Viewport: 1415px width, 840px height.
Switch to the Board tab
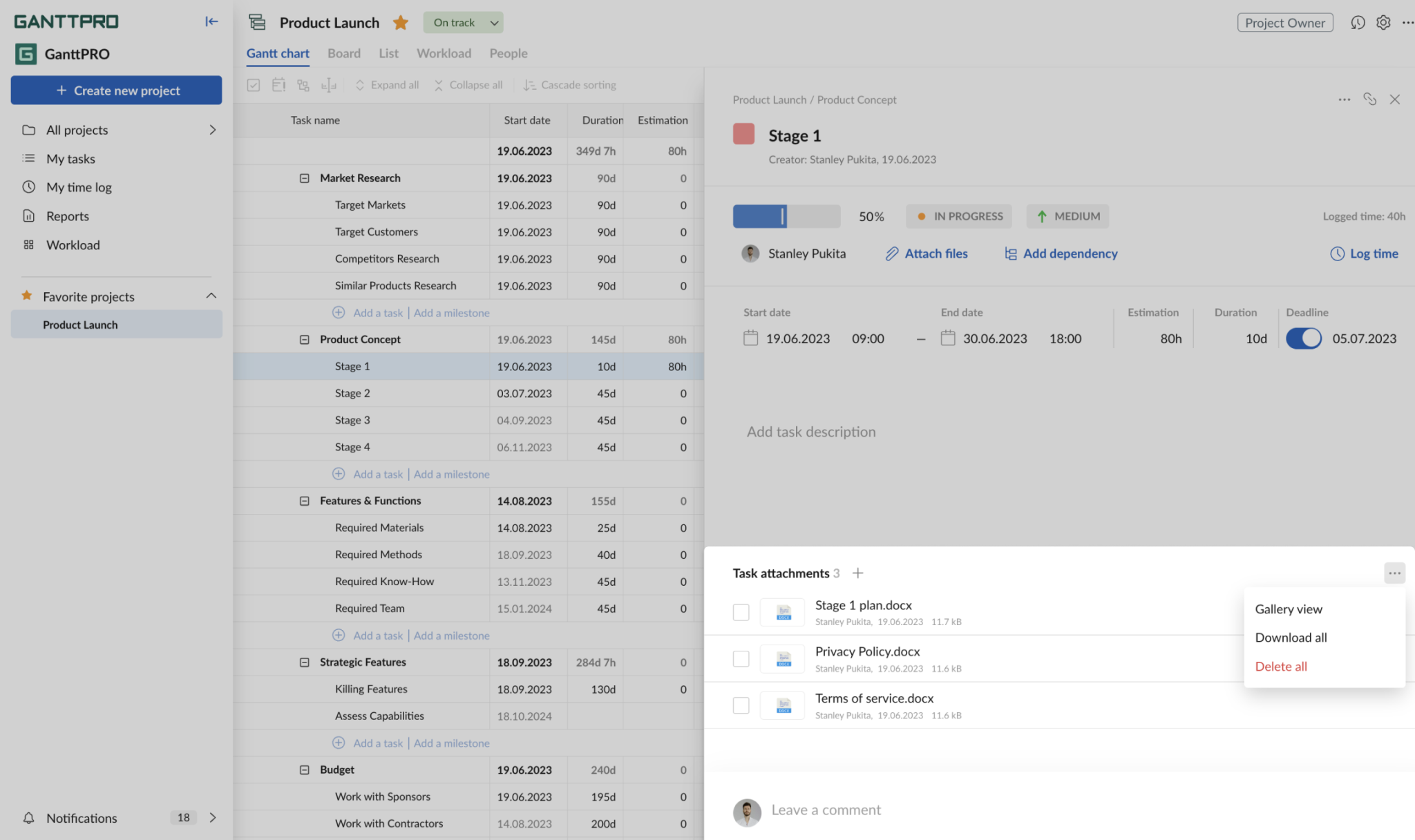point(344,53)
